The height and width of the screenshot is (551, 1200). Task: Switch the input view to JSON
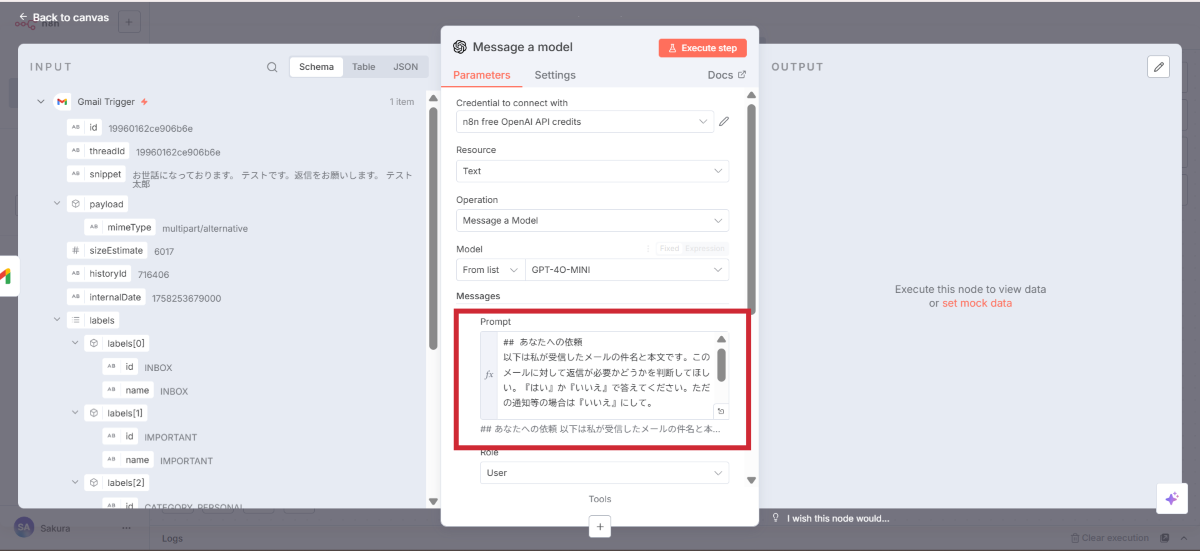click(x=405, y=67)
